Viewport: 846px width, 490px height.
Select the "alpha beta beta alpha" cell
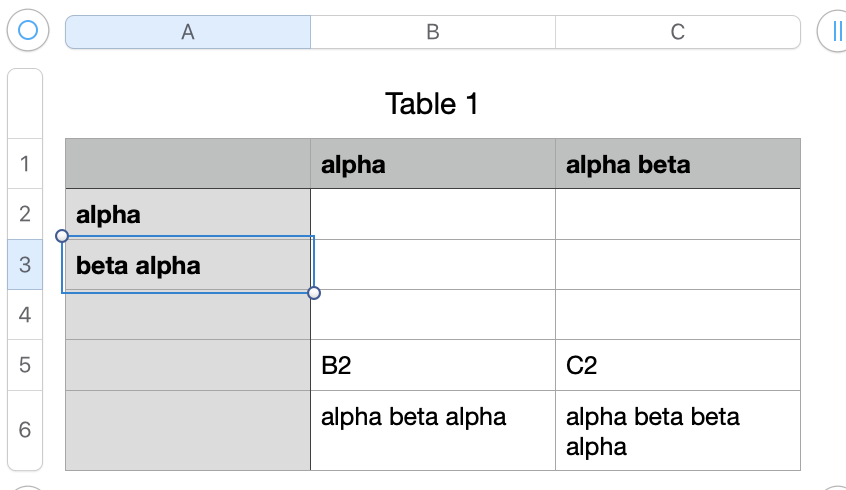(678, 430)
